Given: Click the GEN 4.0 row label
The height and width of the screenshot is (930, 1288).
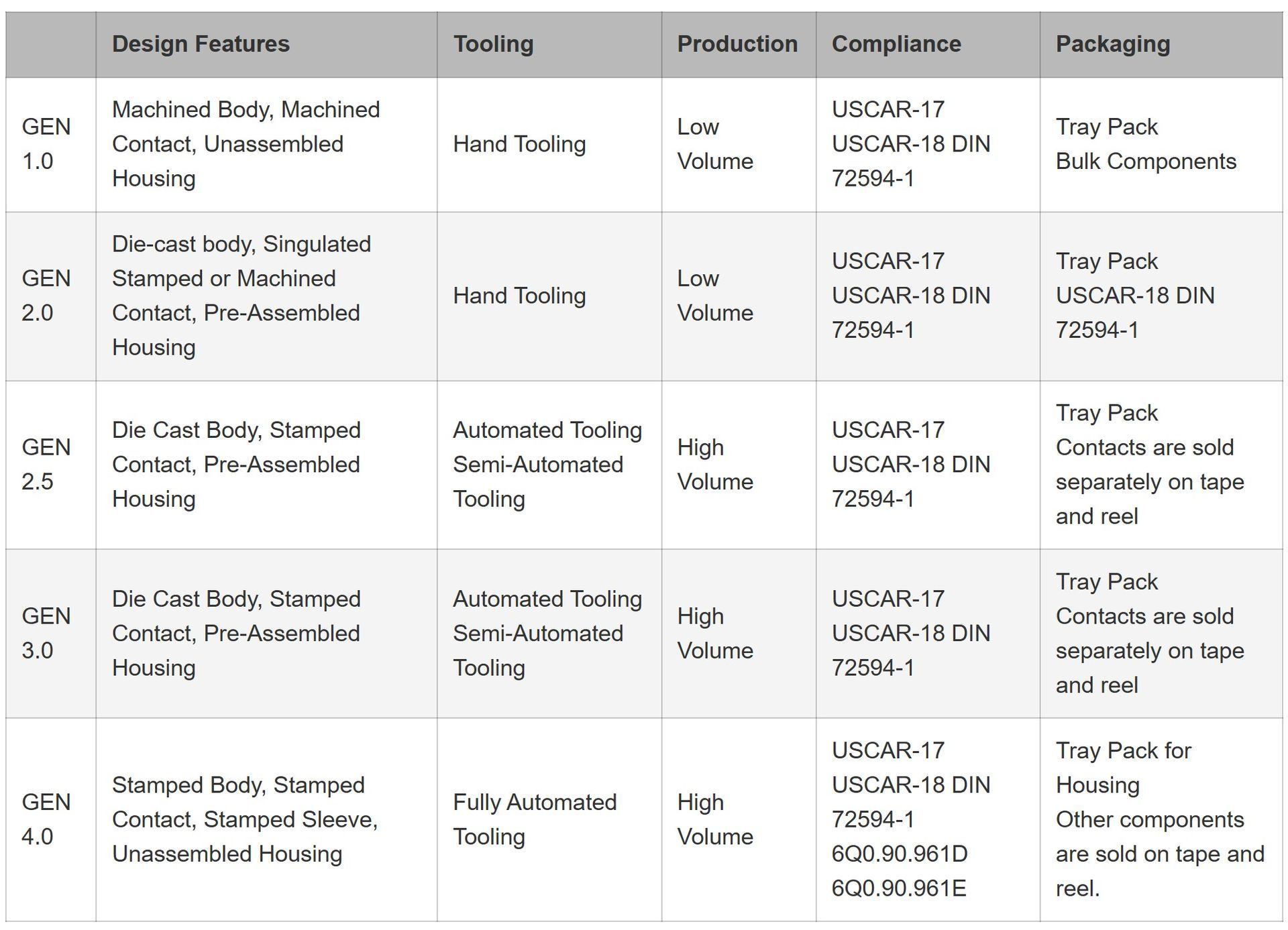Looking at the screenshot, I should (x=46, y=819).
